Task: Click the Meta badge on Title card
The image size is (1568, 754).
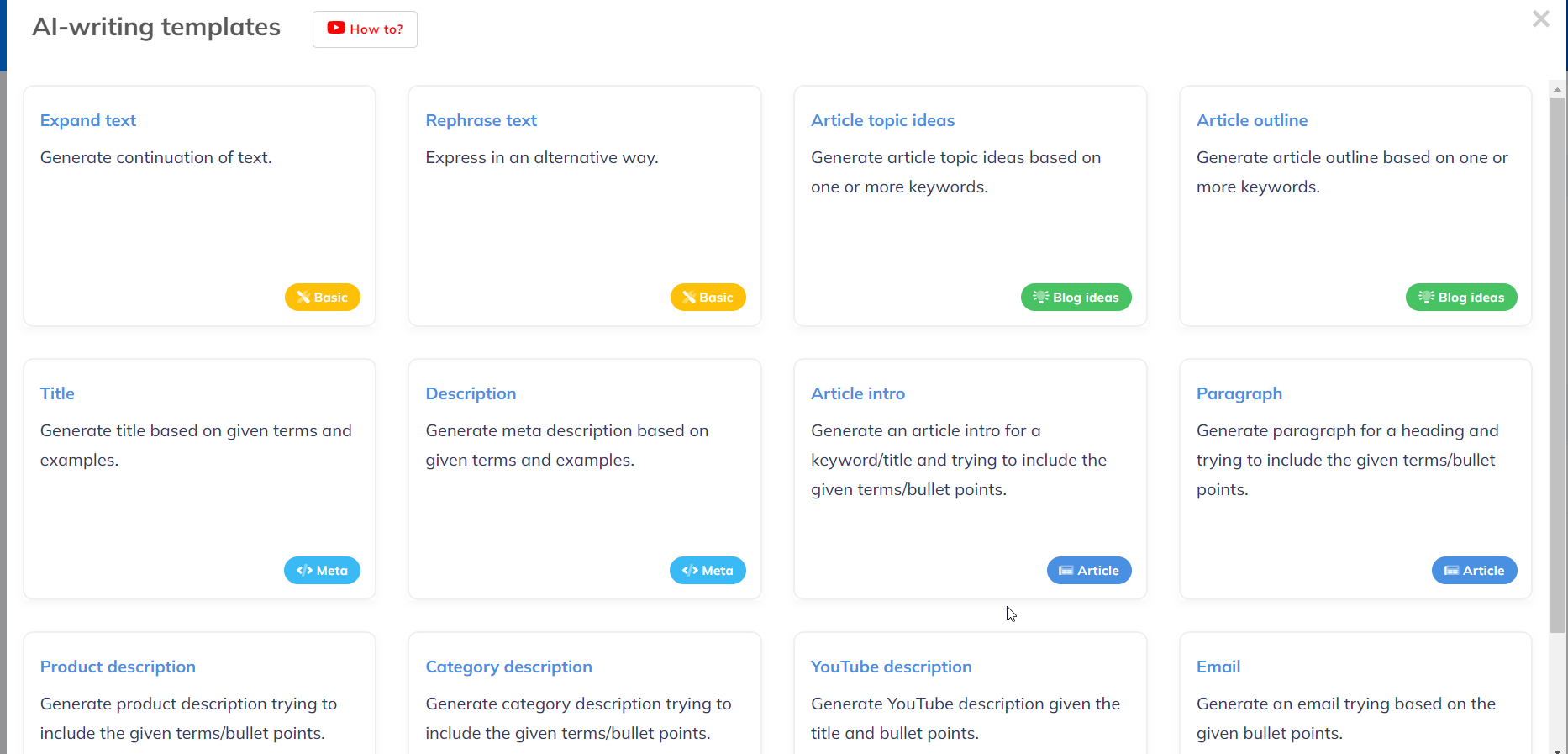Action: tap(323, 570)
